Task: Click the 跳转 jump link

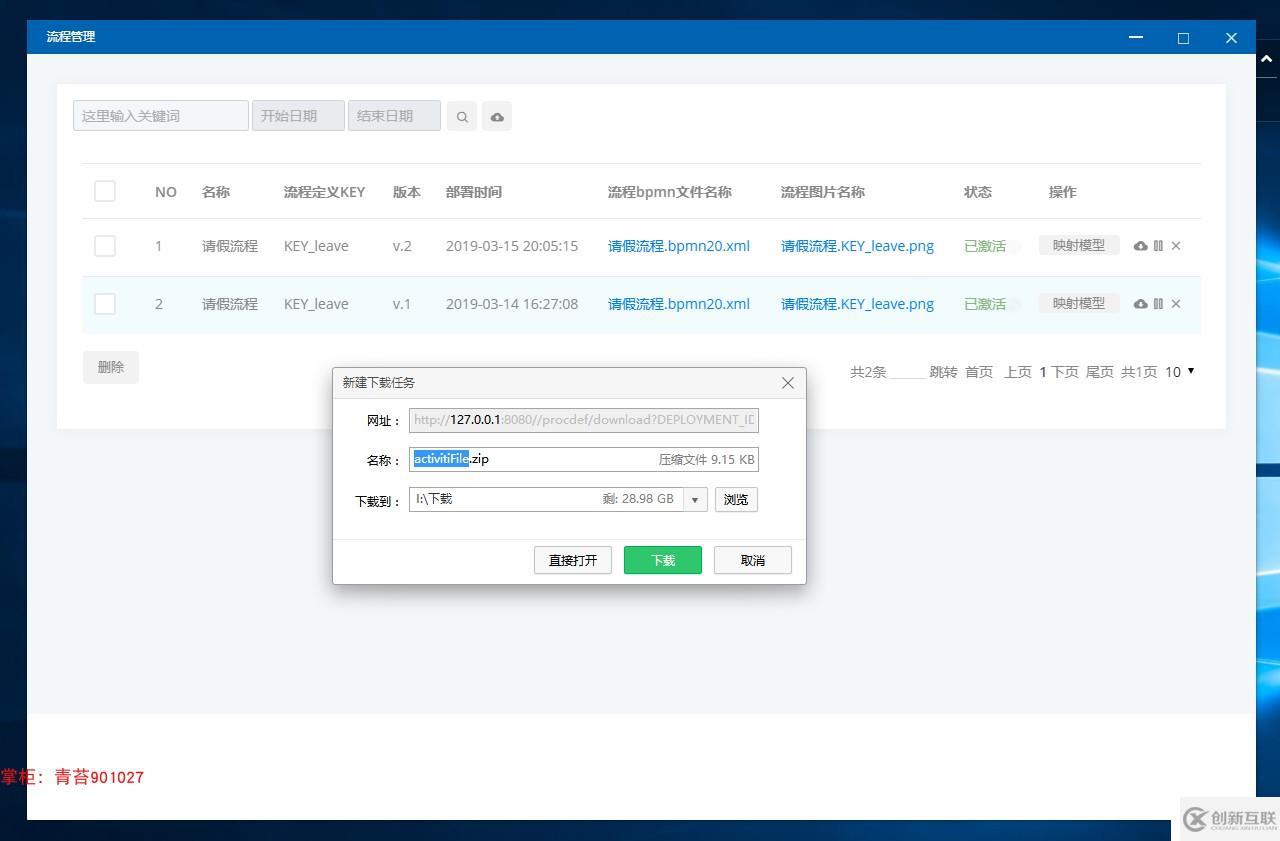Action: (x=943, y=372)
